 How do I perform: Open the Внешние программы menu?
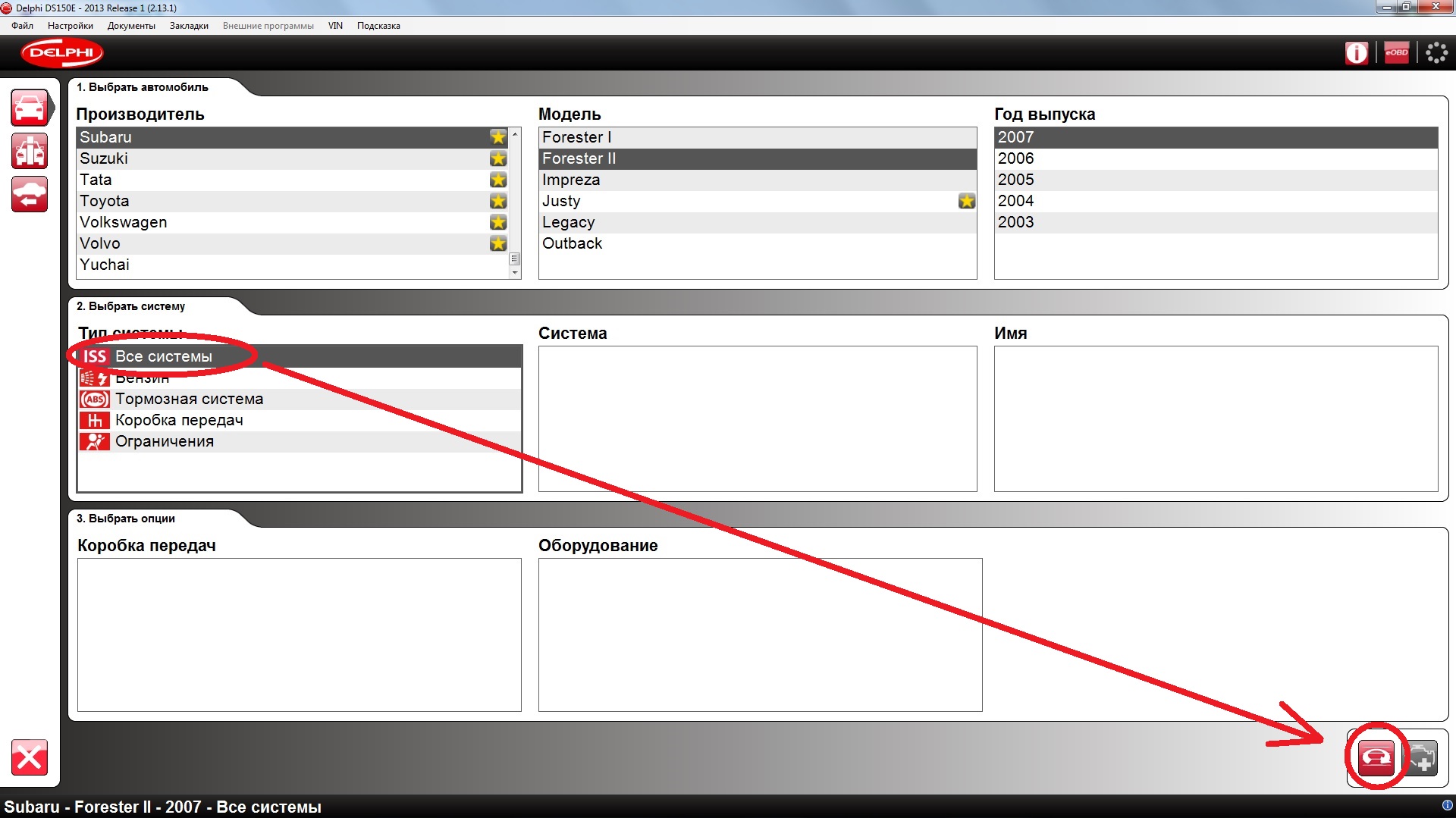tap(268, 26)
